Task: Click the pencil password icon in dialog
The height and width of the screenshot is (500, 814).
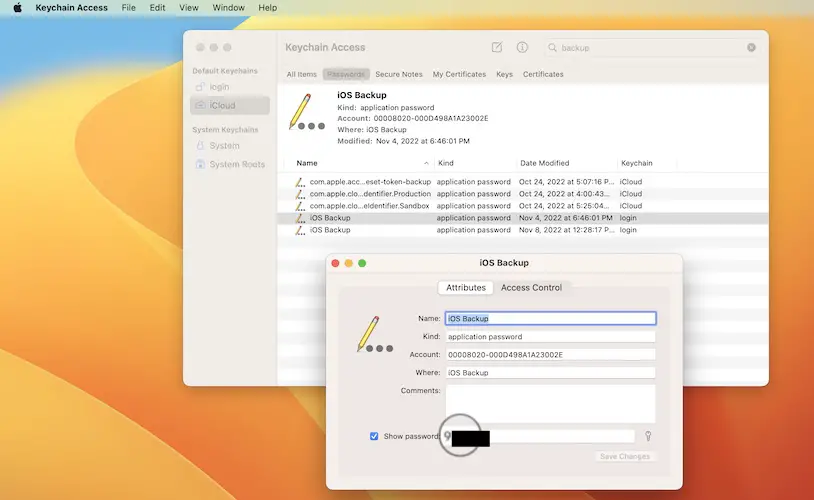Action: 375,334
